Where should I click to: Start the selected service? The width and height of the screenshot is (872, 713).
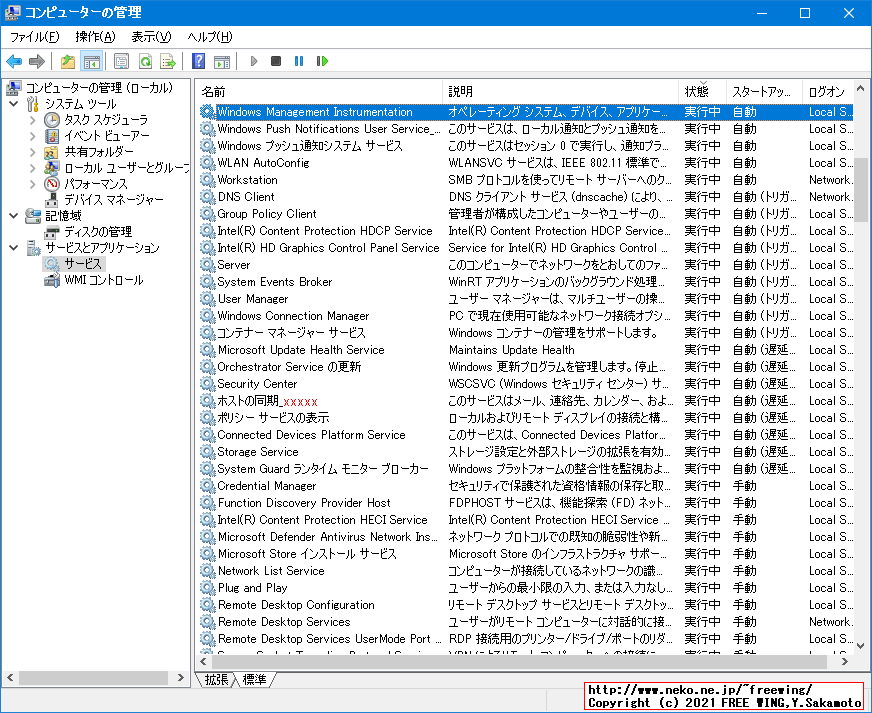[x=253, y=61]
